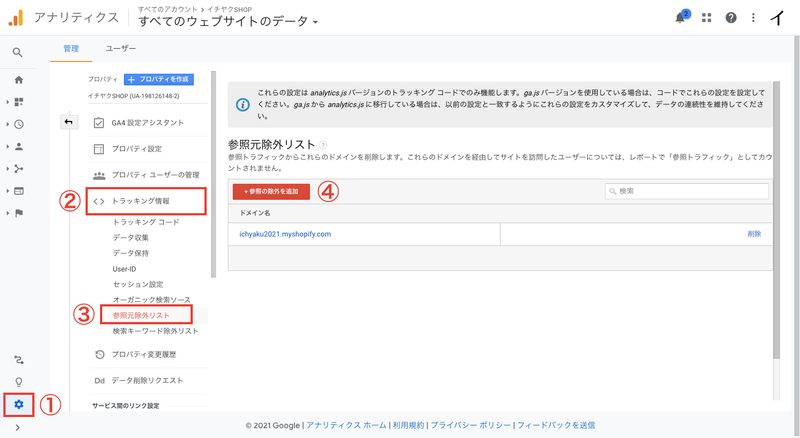The height and width of the screenshot is (438, 800).
Task: Select 参照元除外リスト item
Action: coord(141,315)
